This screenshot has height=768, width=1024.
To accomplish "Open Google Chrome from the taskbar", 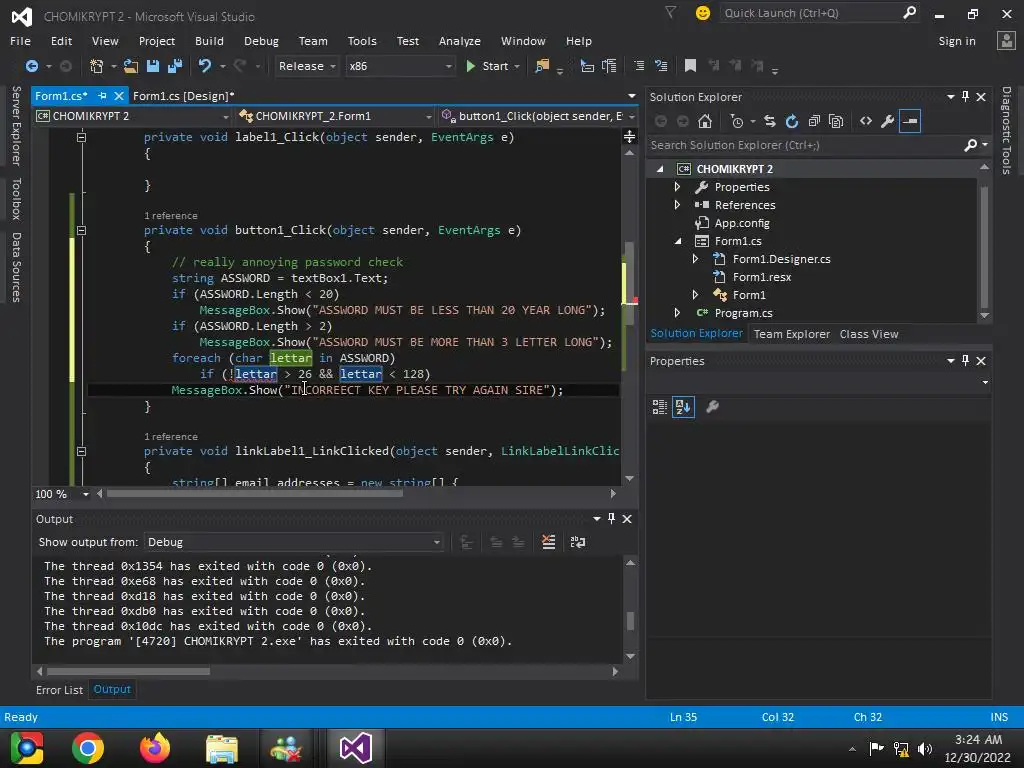I will [x=88, y=748].
